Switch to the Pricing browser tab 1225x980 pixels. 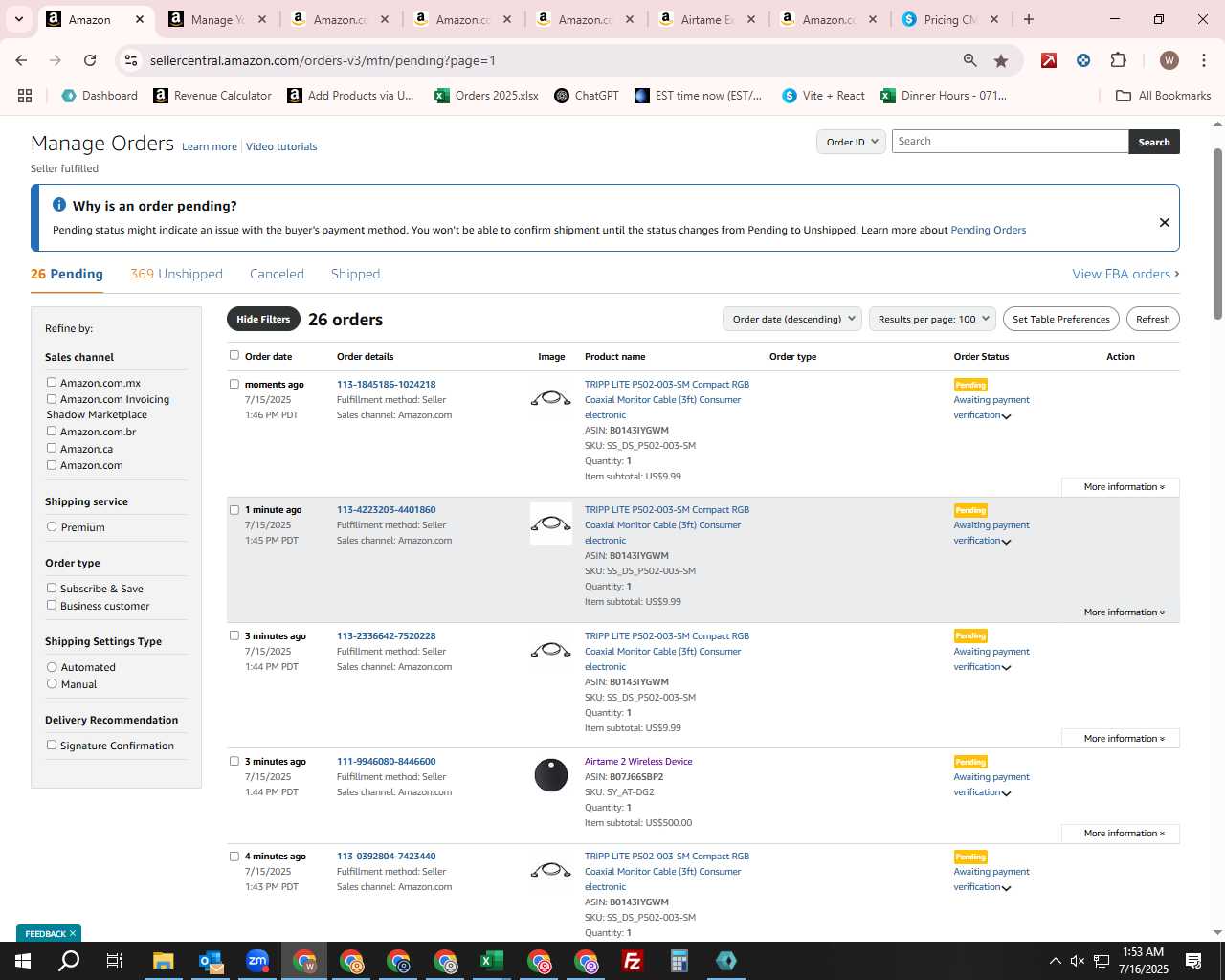949,19
